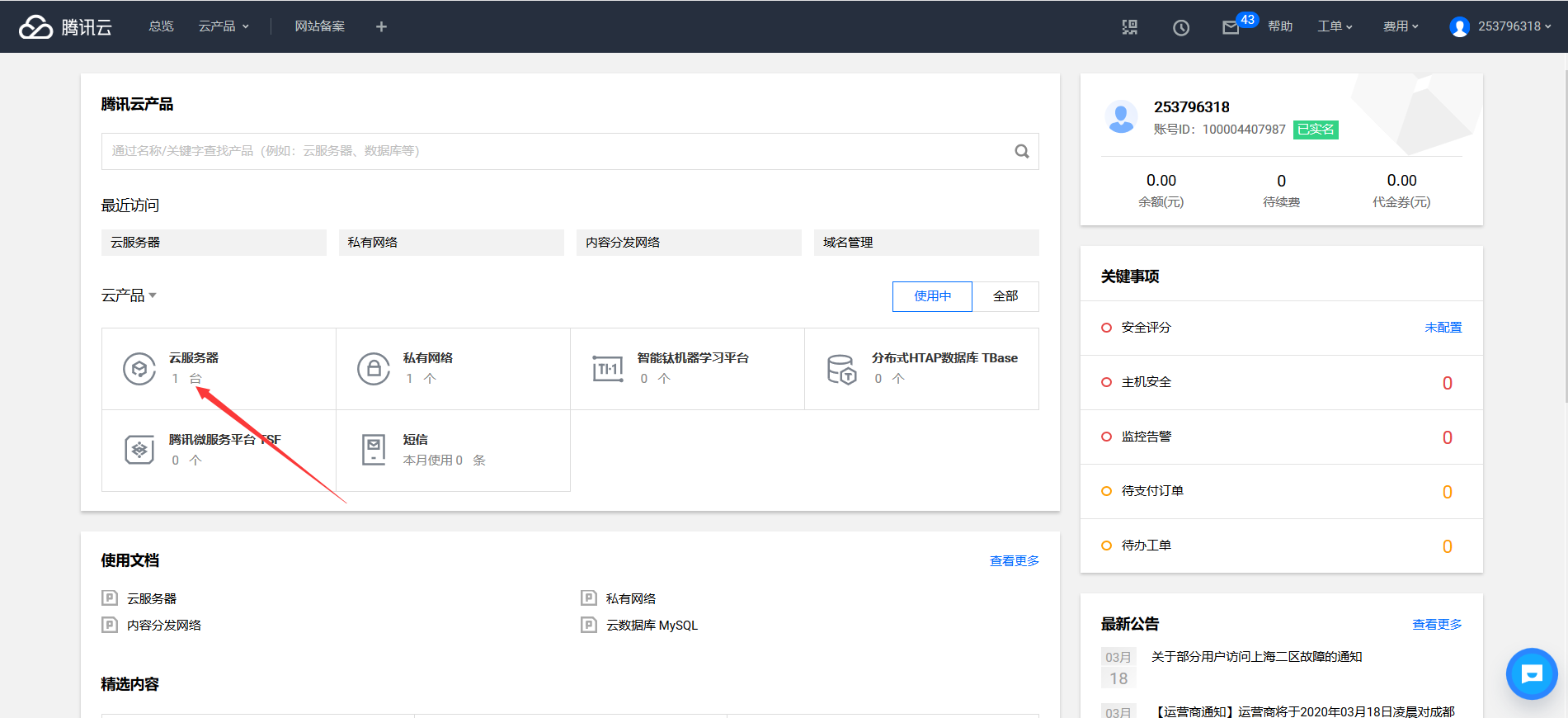
Task: Click the Tencent Cloud logo
Action: (65, 26)
